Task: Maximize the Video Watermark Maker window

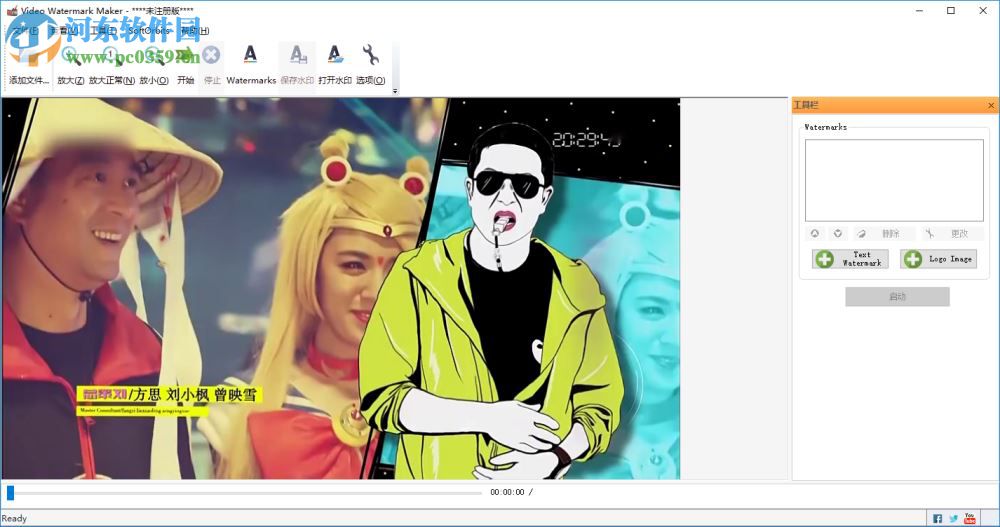Action: pos(951,11)
